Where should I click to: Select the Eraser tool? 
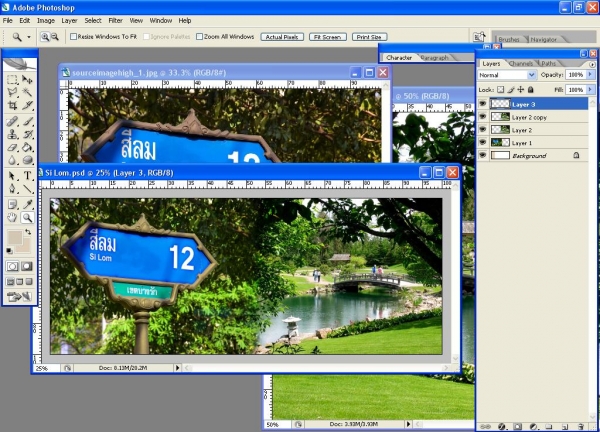12,147
